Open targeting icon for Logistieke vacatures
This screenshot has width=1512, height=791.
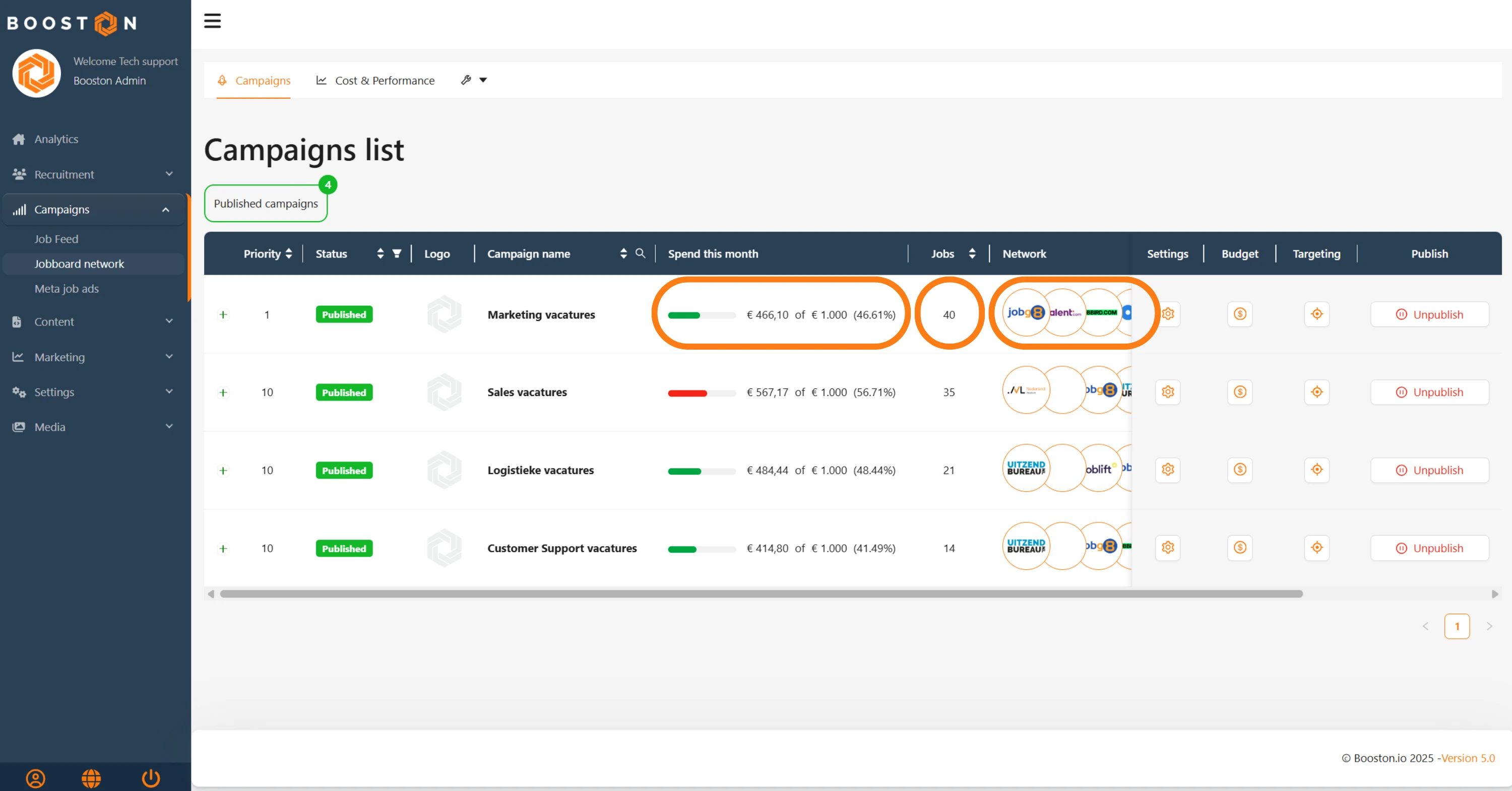(x=1316, y=470)
